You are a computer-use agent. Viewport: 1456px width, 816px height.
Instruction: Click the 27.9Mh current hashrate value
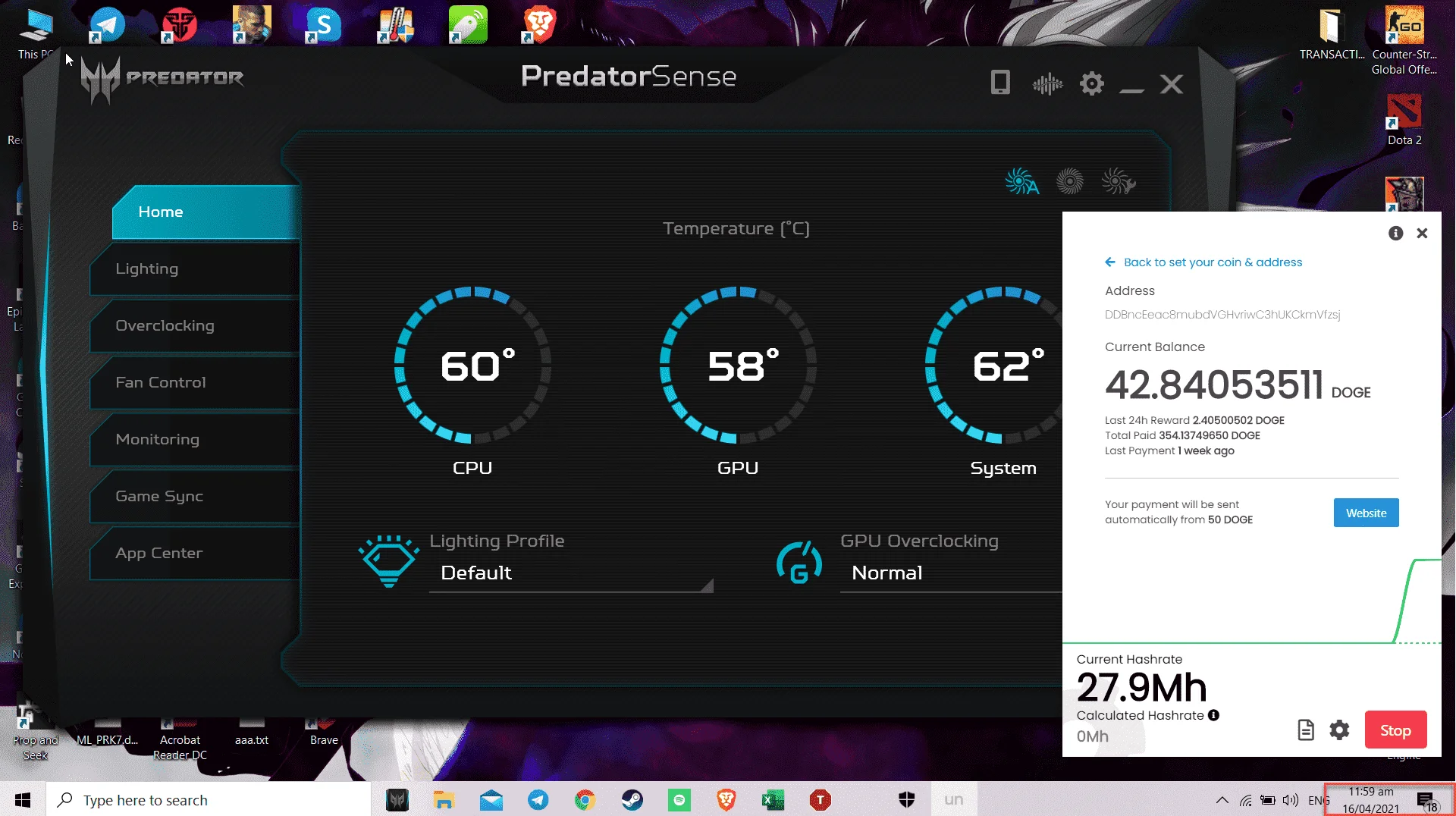point(1141,688)
